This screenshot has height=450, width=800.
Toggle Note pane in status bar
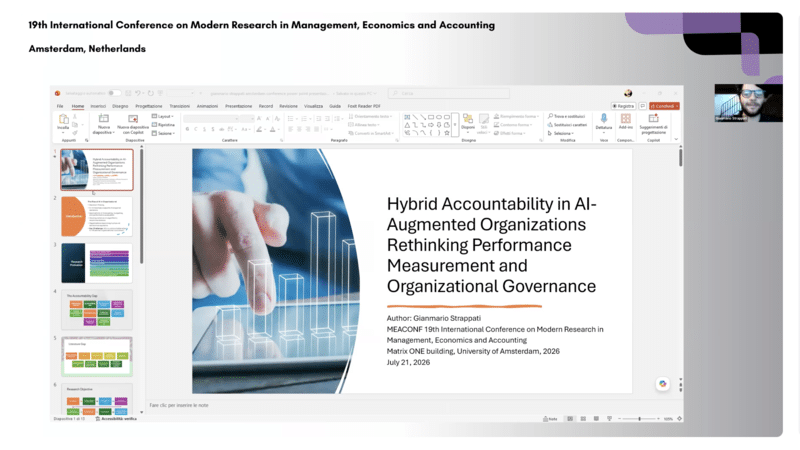coord(550,419)
